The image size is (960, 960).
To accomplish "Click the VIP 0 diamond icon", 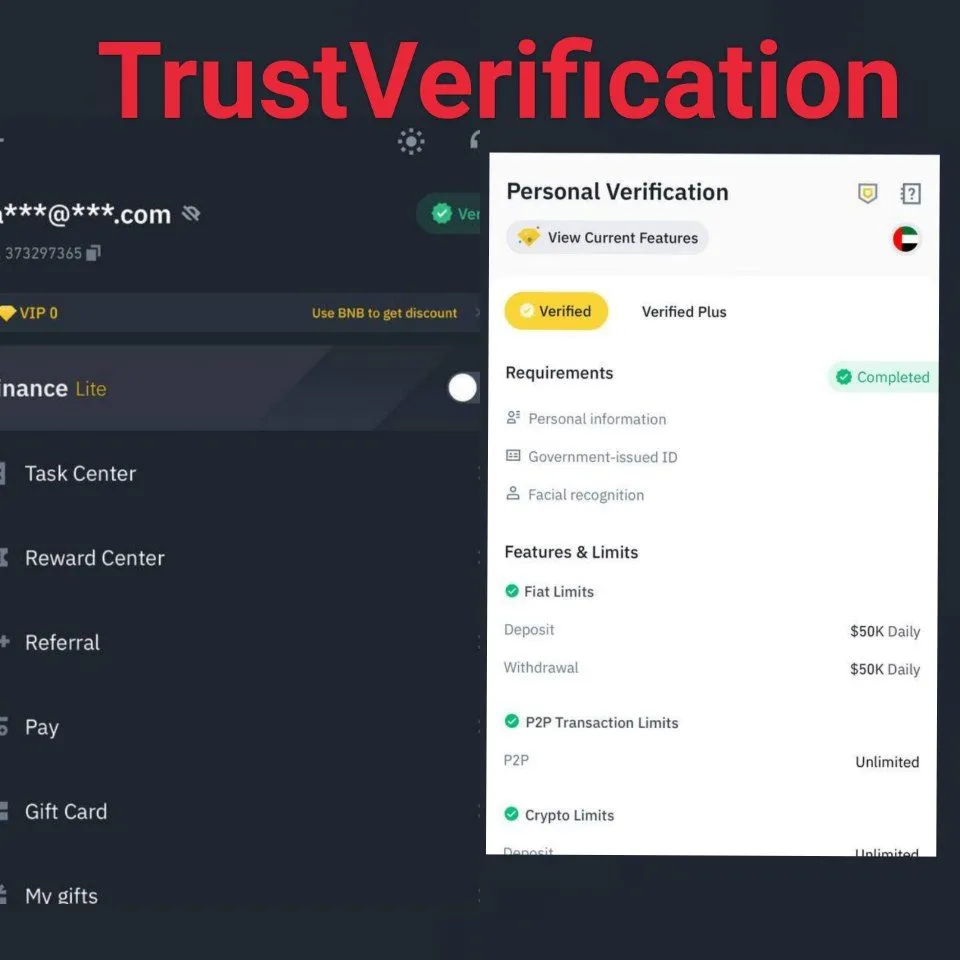I will tap(7, 313).
